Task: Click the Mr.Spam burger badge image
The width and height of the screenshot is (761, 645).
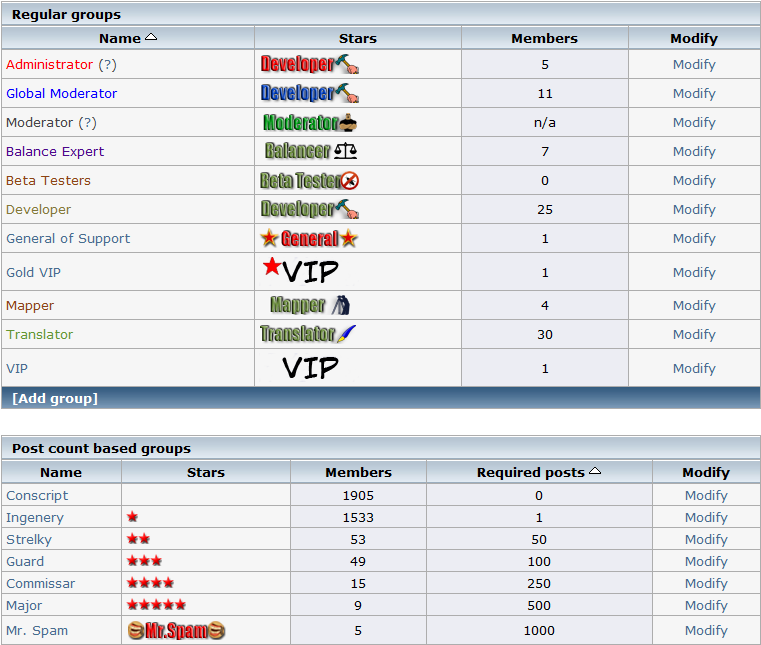Action: point(177,630)
